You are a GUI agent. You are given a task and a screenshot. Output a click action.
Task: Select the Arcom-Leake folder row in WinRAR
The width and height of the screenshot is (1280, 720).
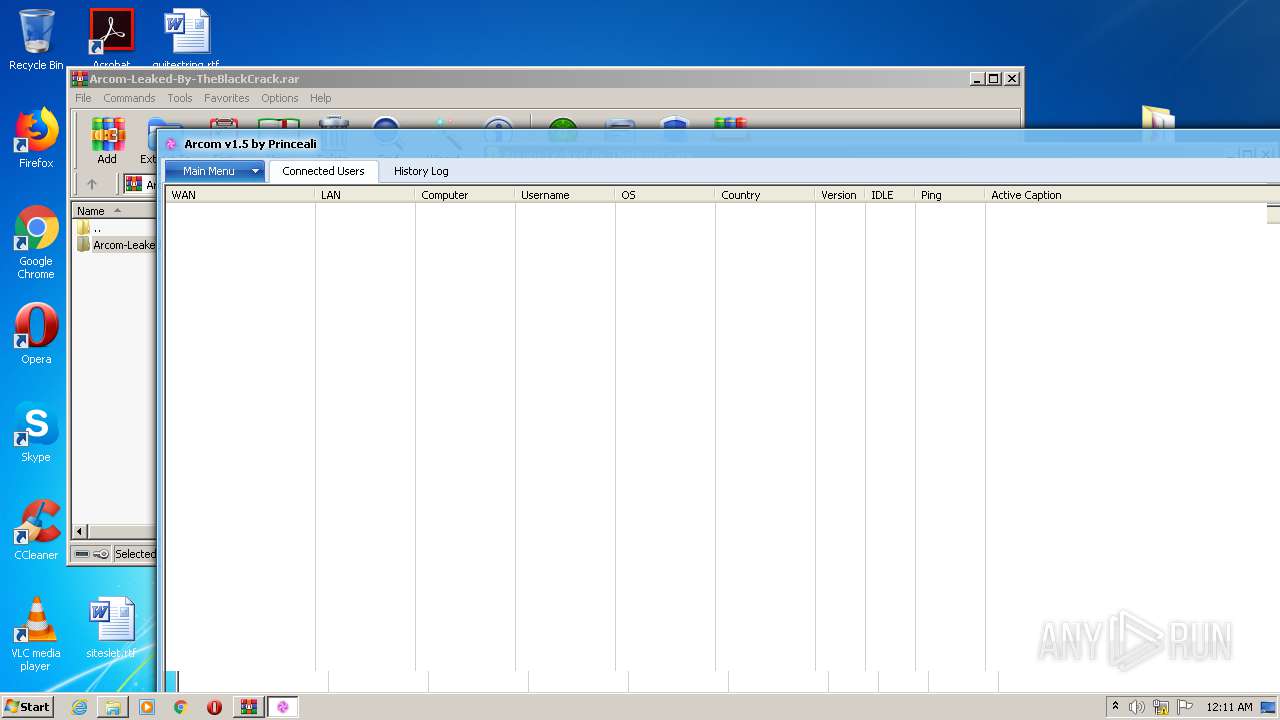pyautogui.click(x=116, y=245)
